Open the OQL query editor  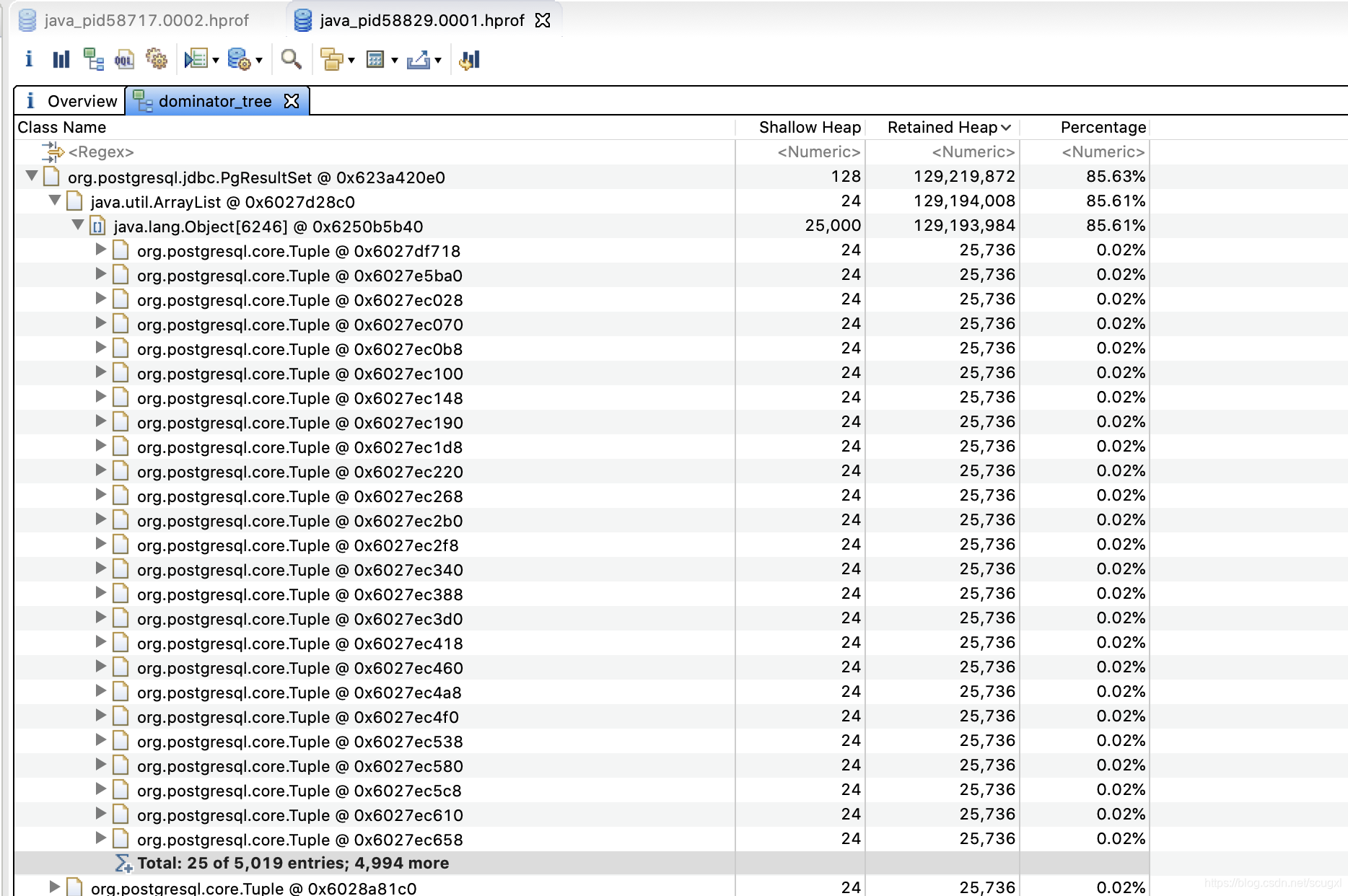coord(124,59)
